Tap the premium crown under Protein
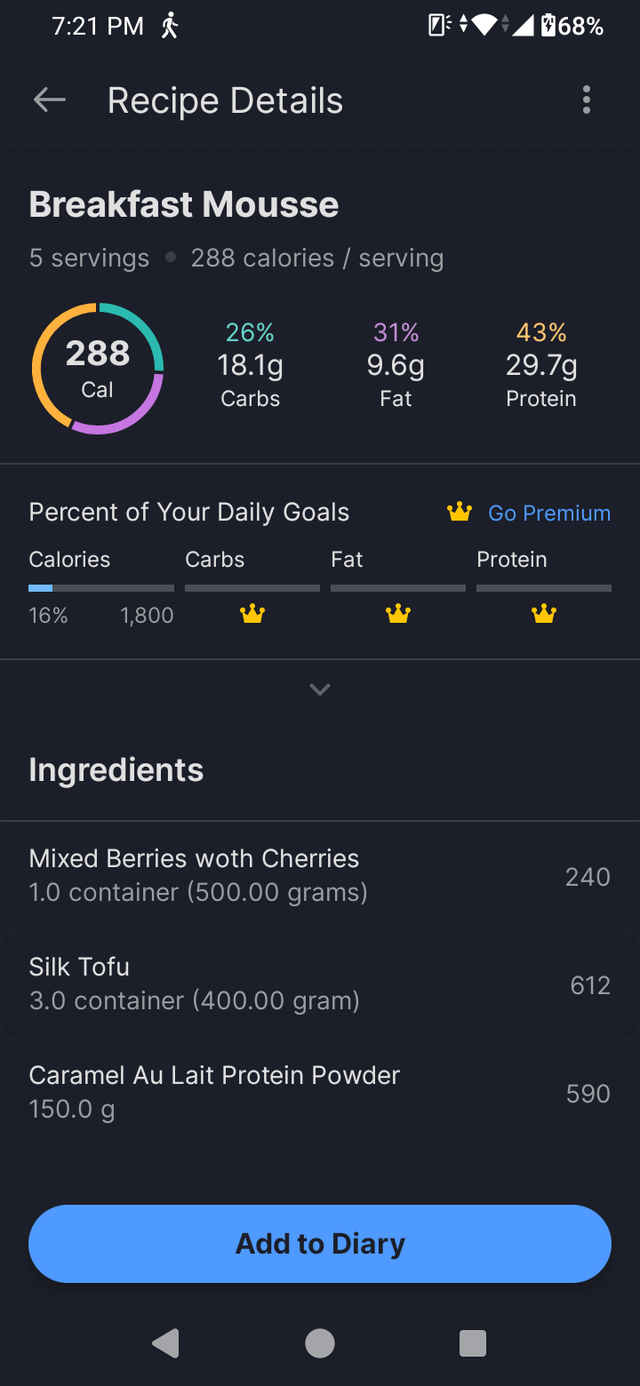Image resolution: width=640 pixels, height=1386 pixels. [543, 615]
